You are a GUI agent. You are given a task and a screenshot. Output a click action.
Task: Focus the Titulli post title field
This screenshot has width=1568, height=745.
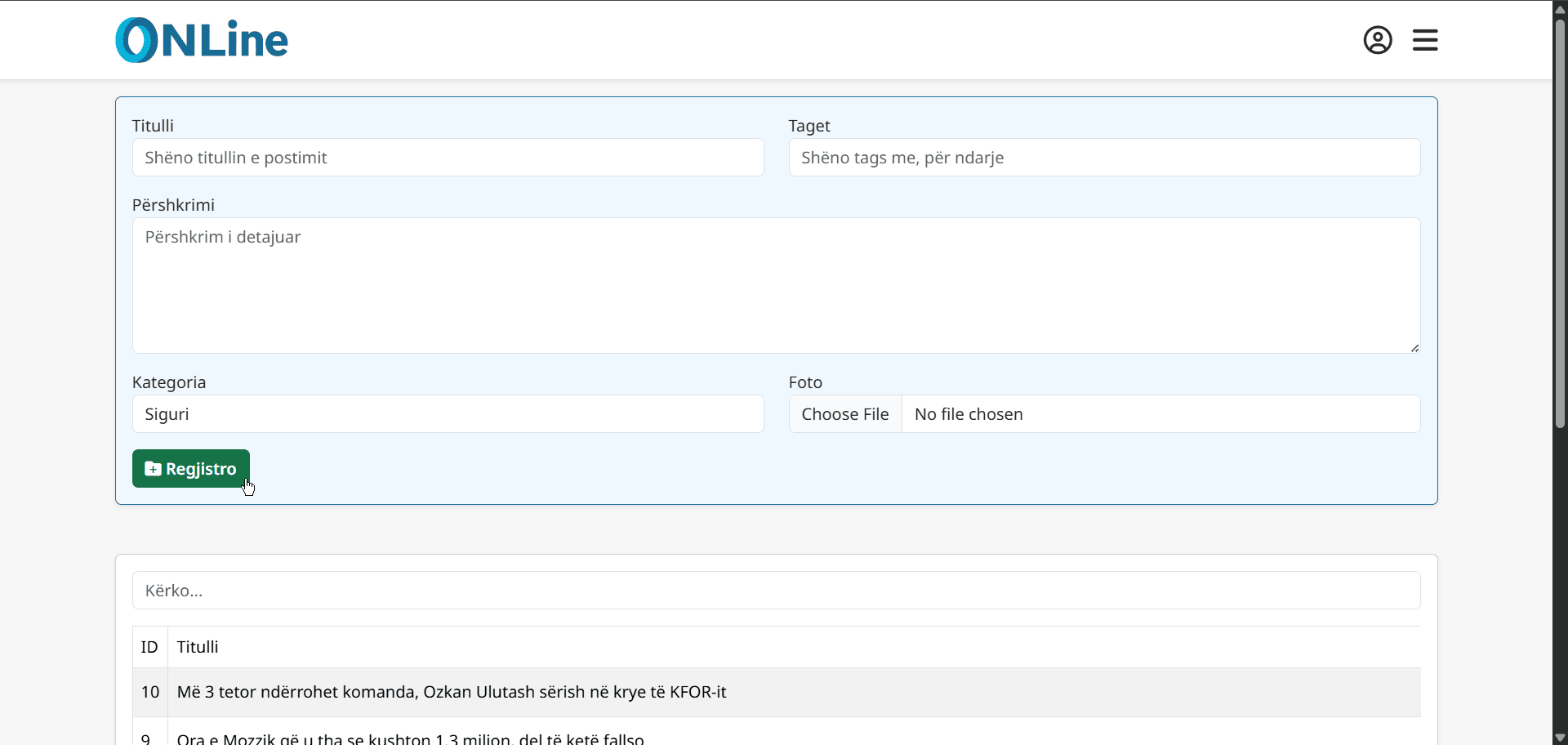[x=448, y=158]
